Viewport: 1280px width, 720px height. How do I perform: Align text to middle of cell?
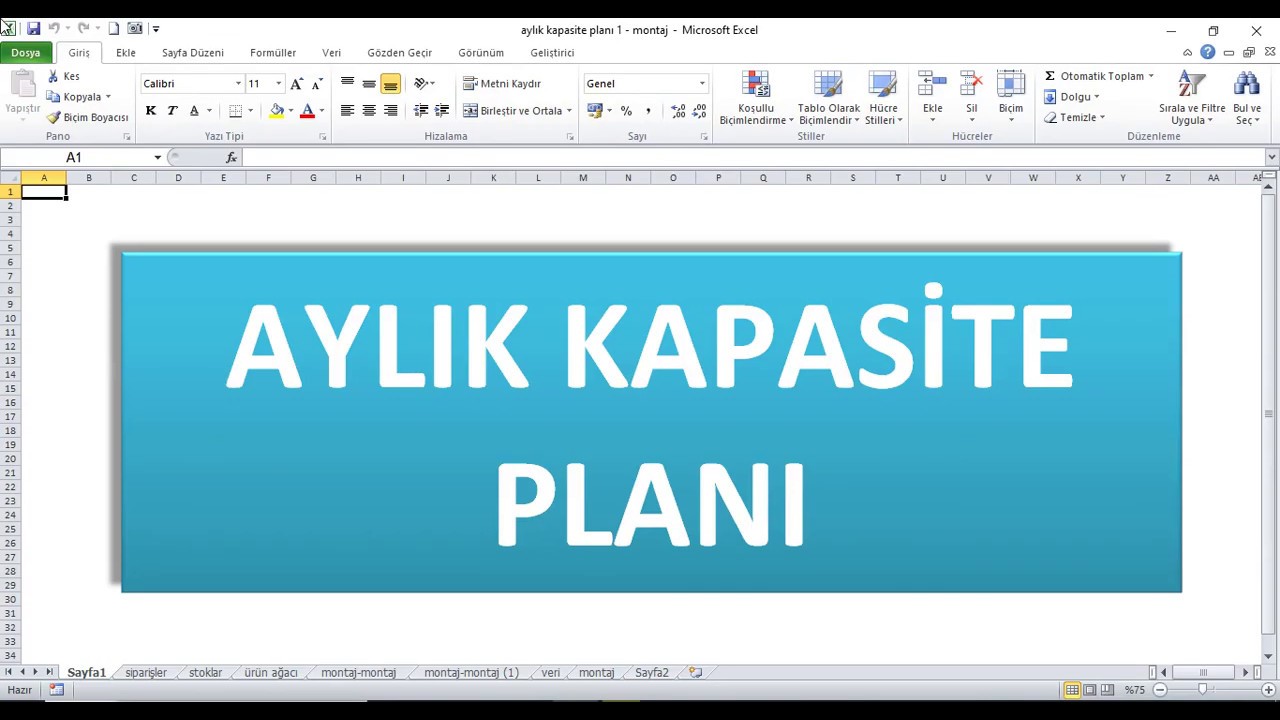point(369,84)
